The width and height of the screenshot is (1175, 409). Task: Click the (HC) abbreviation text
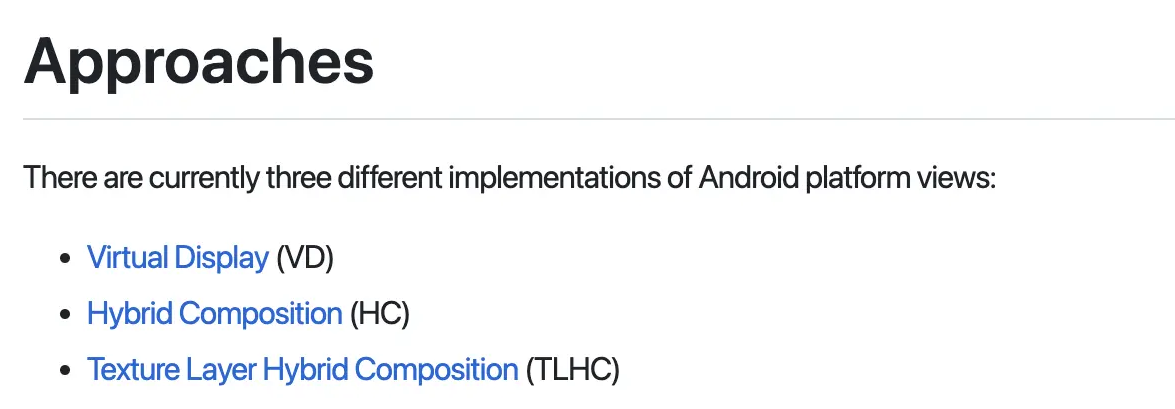pyautogui.click(x=380, y=314)
